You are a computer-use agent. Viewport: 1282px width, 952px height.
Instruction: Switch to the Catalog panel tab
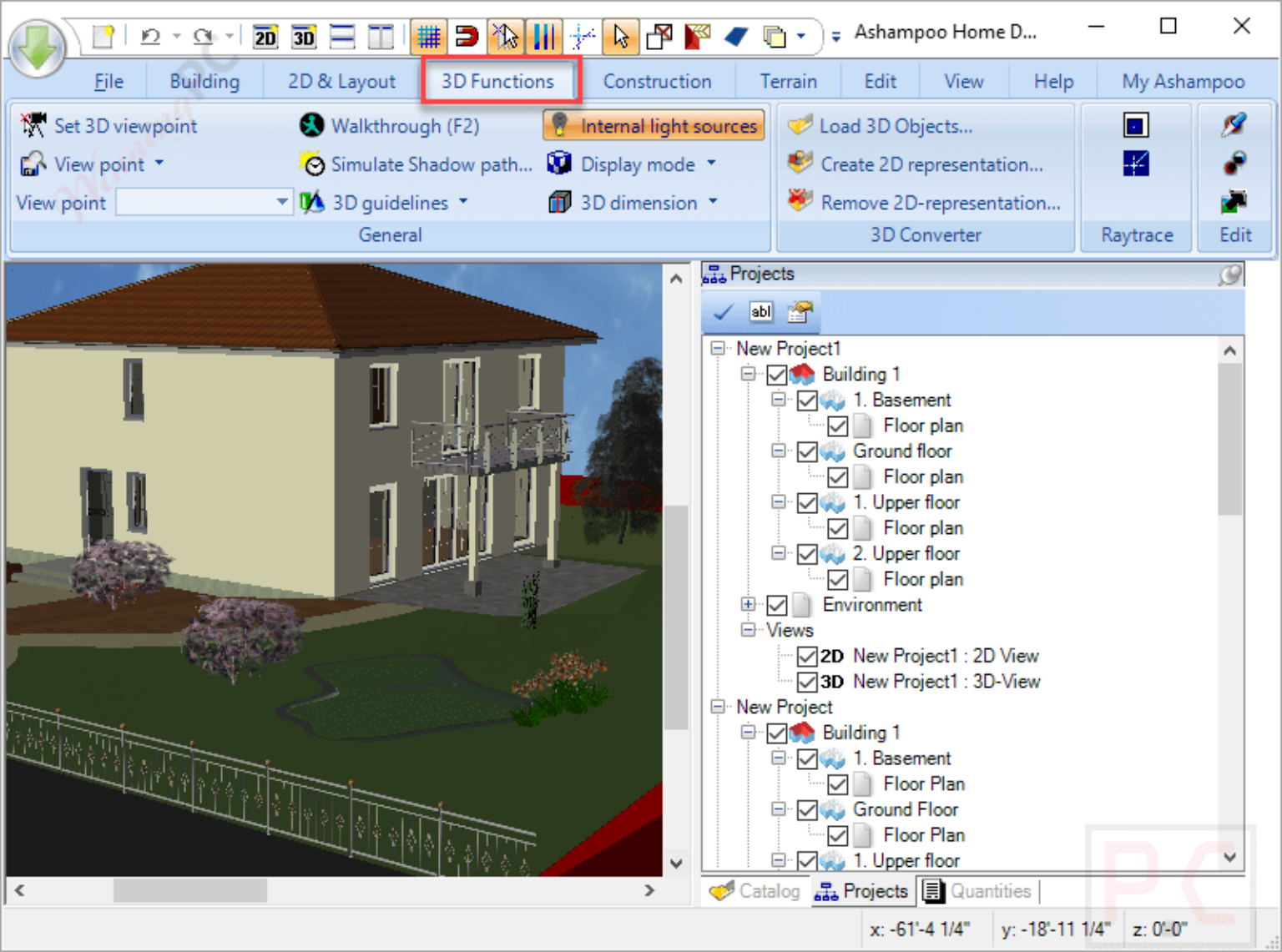pos(755,891)
